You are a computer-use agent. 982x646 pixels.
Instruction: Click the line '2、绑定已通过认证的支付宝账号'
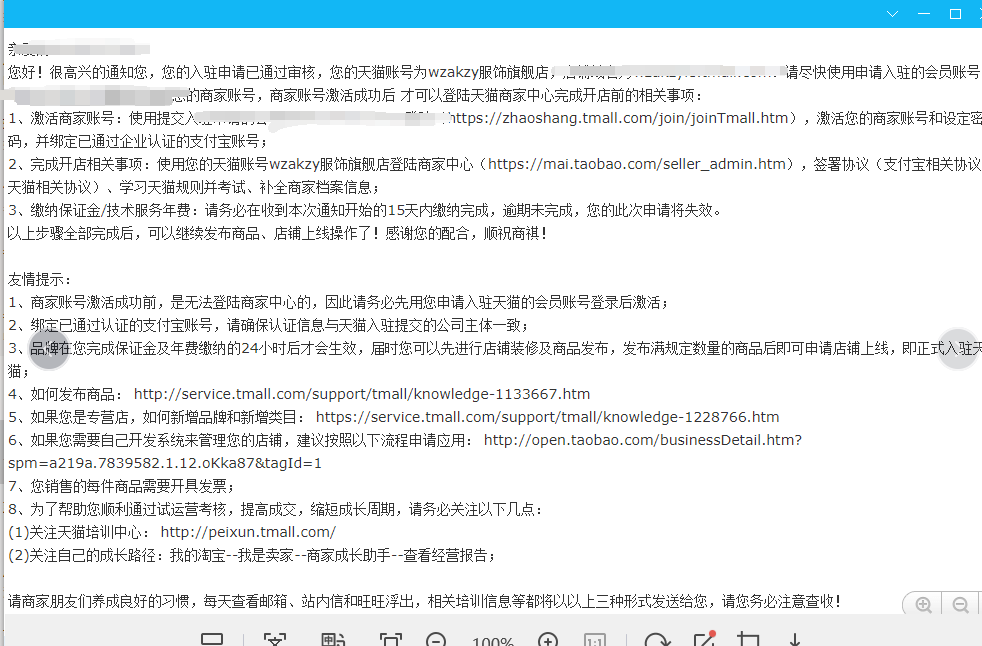click(268, 325)
